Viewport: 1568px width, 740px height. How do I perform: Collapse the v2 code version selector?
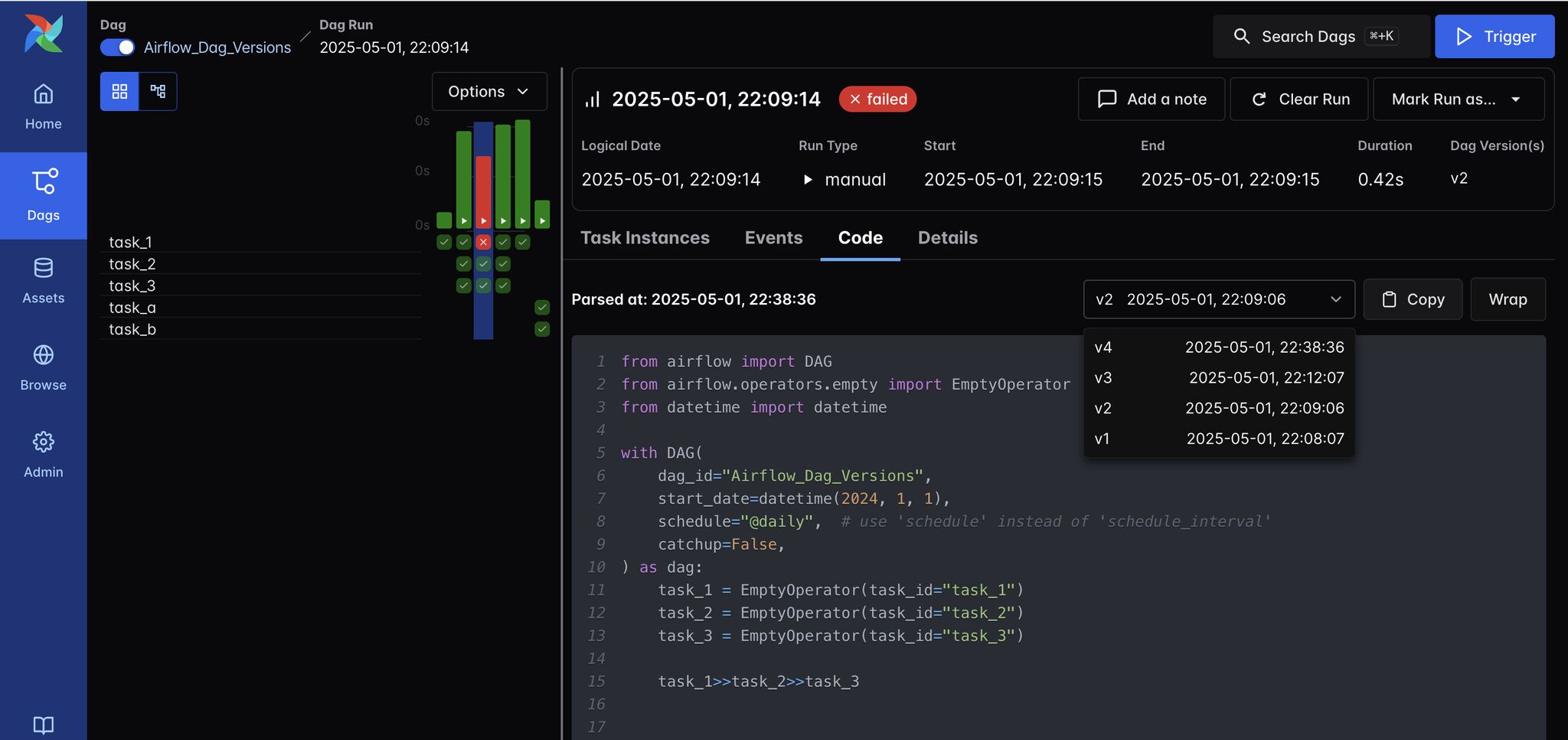pos(1219,299)
